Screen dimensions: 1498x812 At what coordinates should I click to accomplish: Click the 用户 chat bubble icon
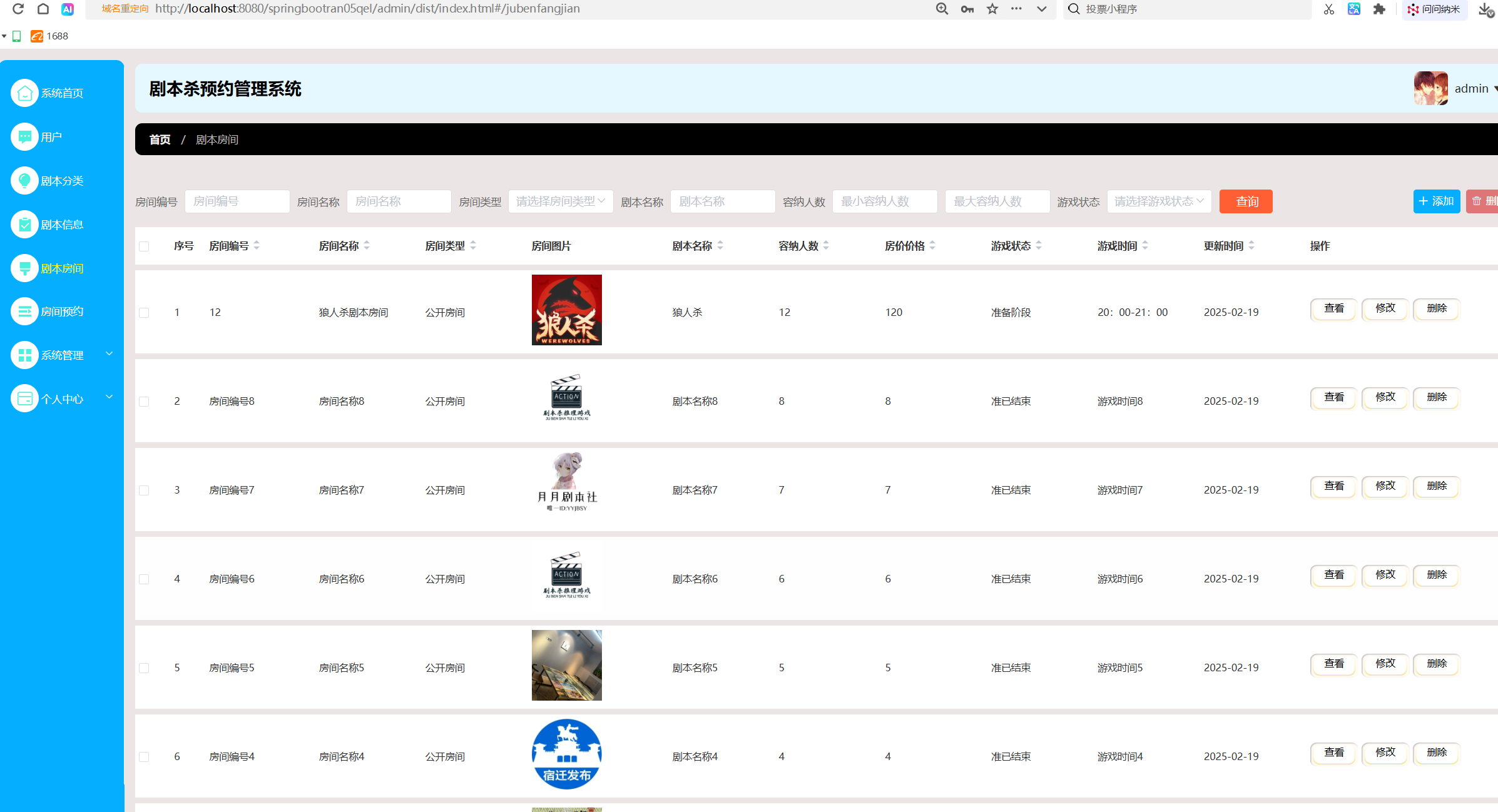[24, 137]
